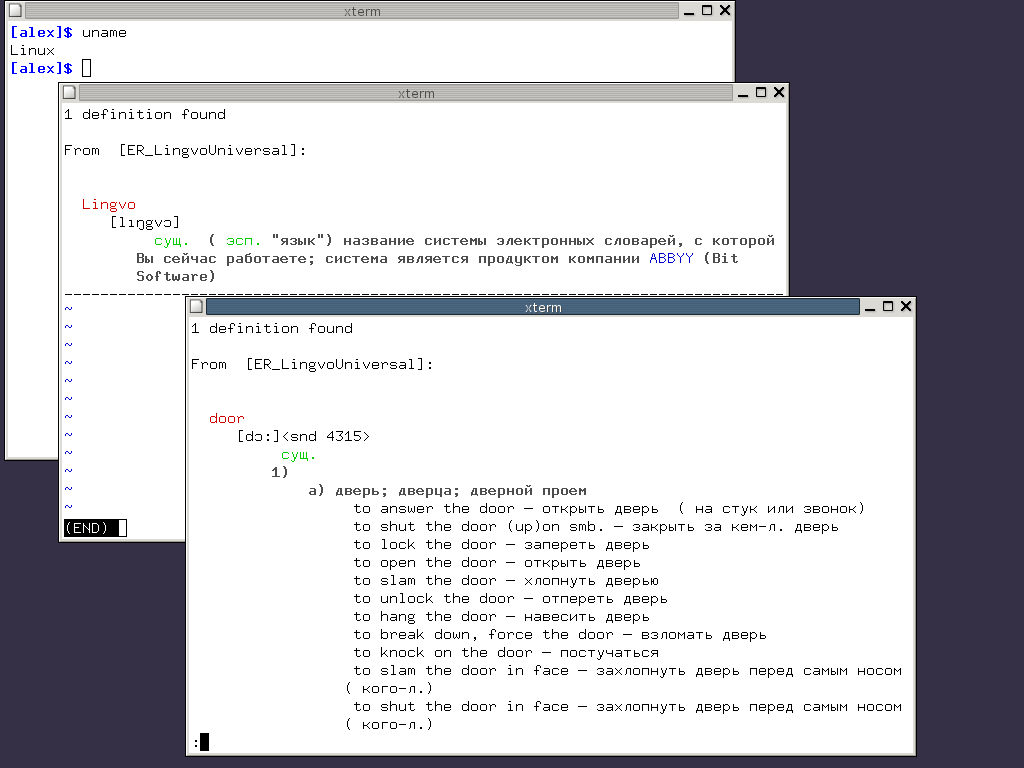This screenshot has height=768, width=1024.
Task: Click the phrase 'to shut the door in face'
Action: (x=461, y=707)
